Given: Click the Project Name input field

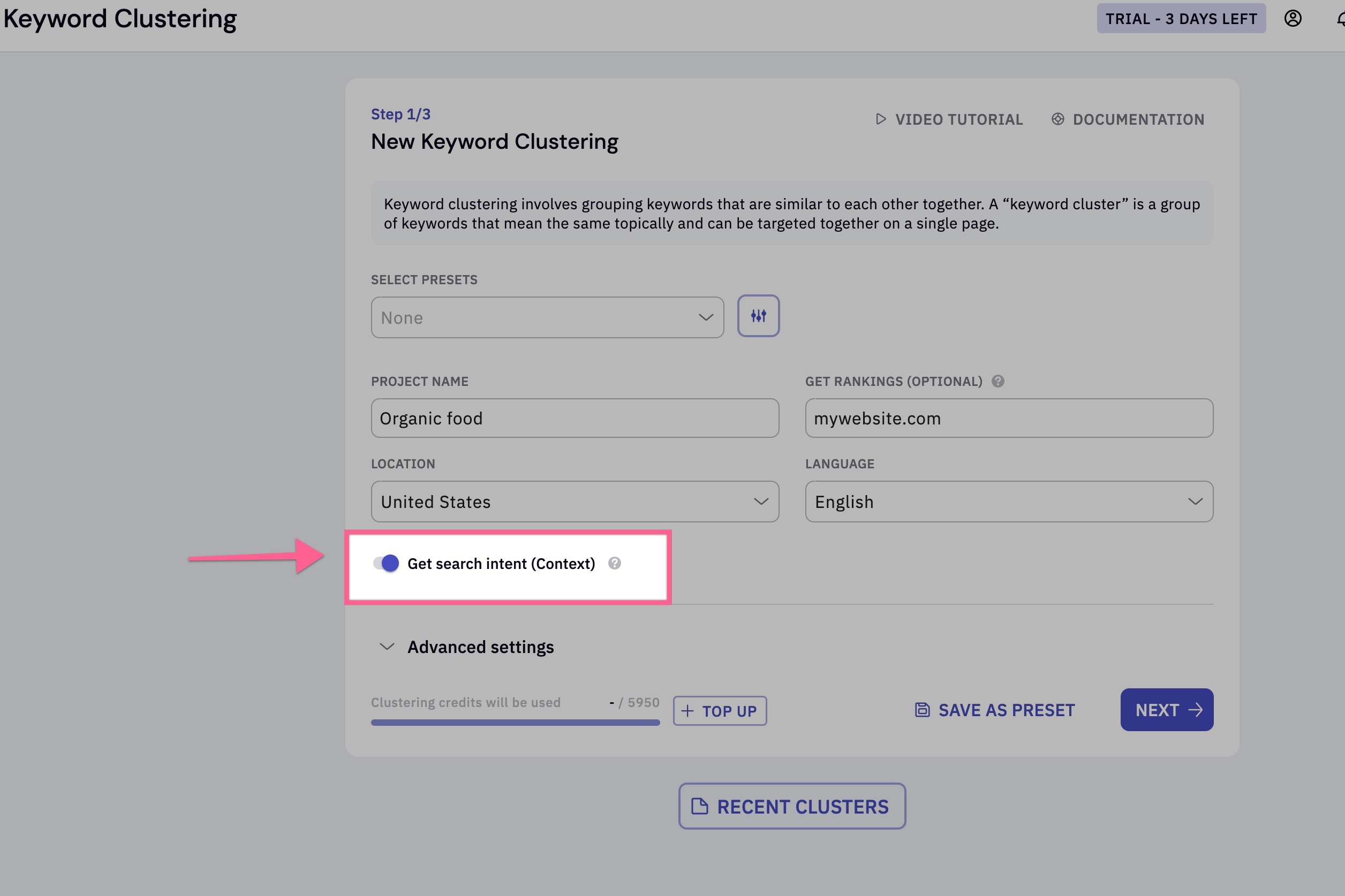Looking at the screenshot, I should (x=575, y=418).
